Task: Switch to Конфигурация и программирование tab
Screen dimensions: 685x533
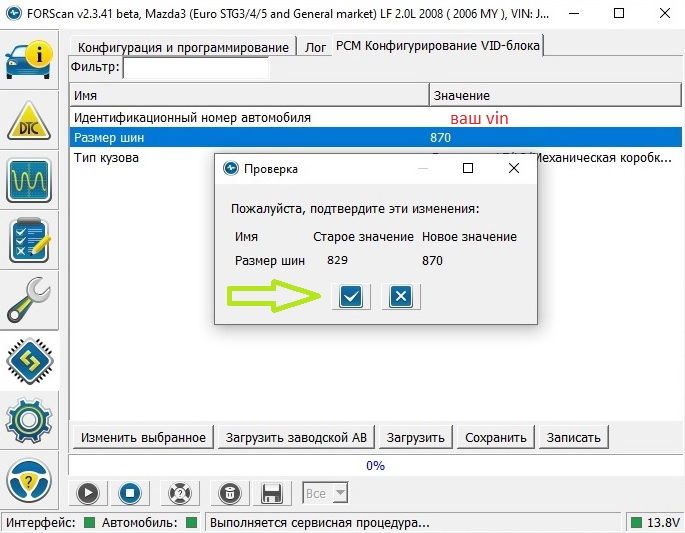Action: point(183,47)
